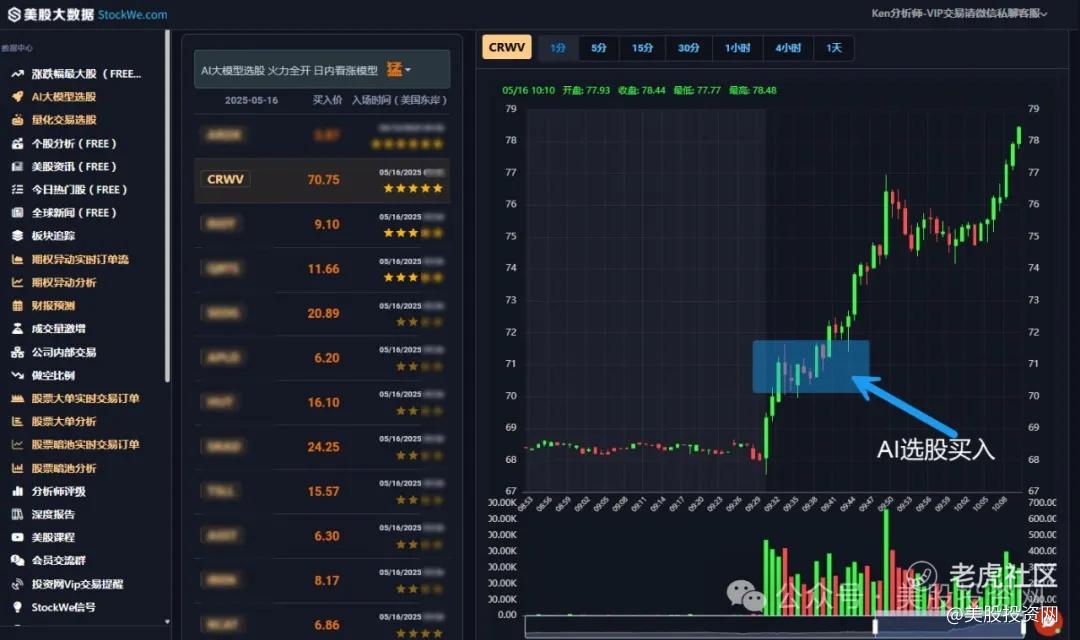
Task: Click the sidebar vertical scrollbar thumb
Action: (x=167, y=207)
